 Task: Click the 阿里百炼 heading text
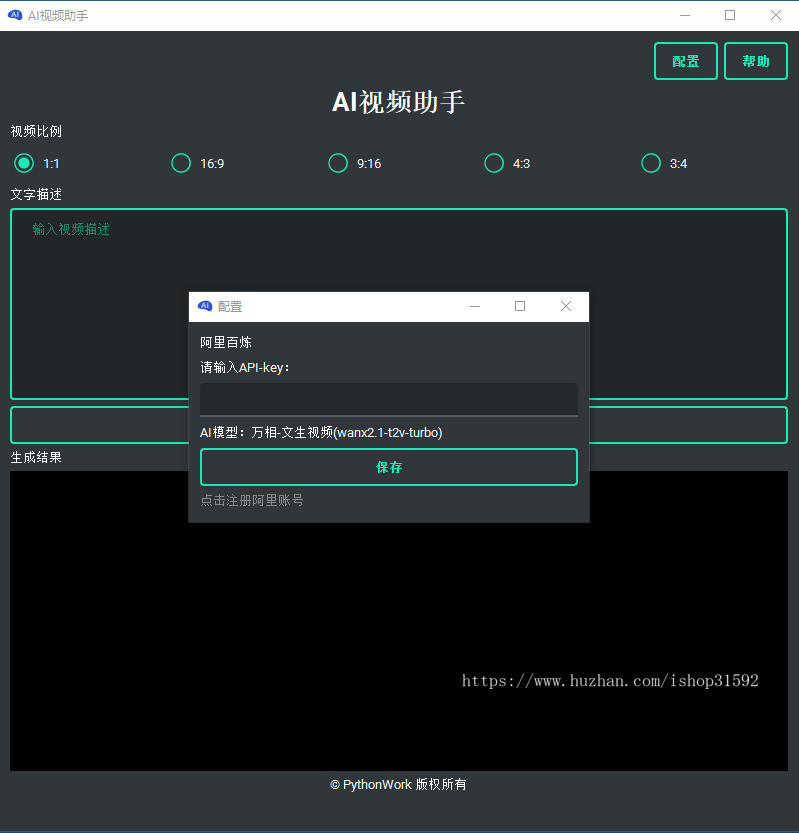tap(226, 342)
